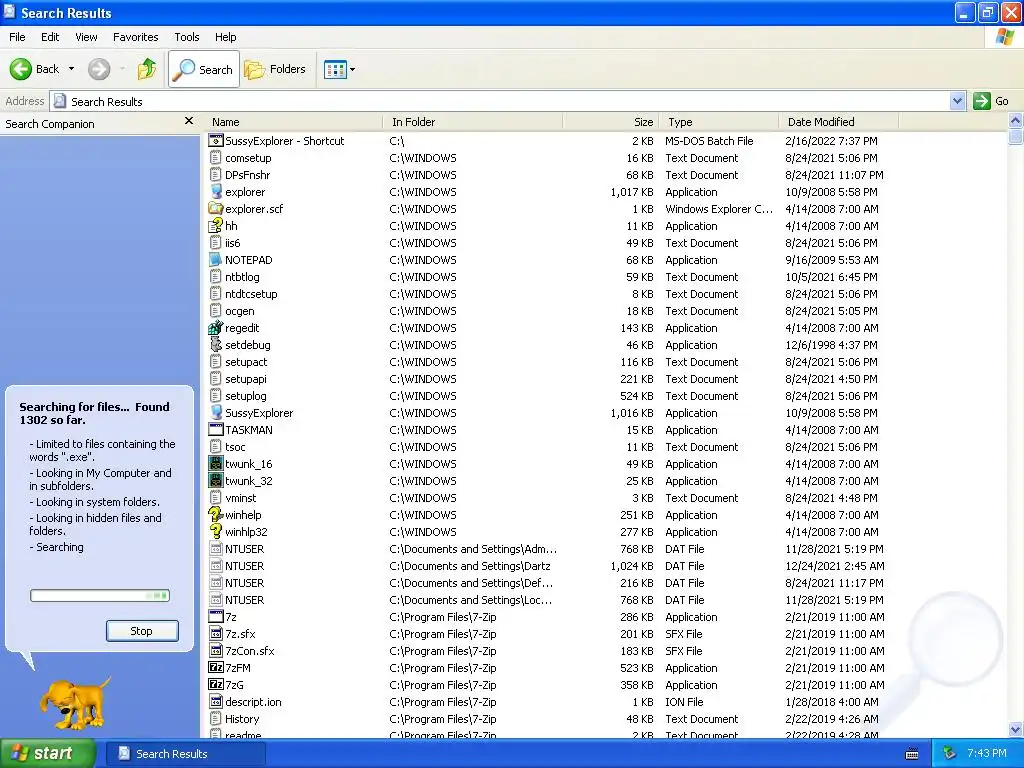Select the 7zG application icon
This screenshot has width=1024, height=768.
point(216,684)
